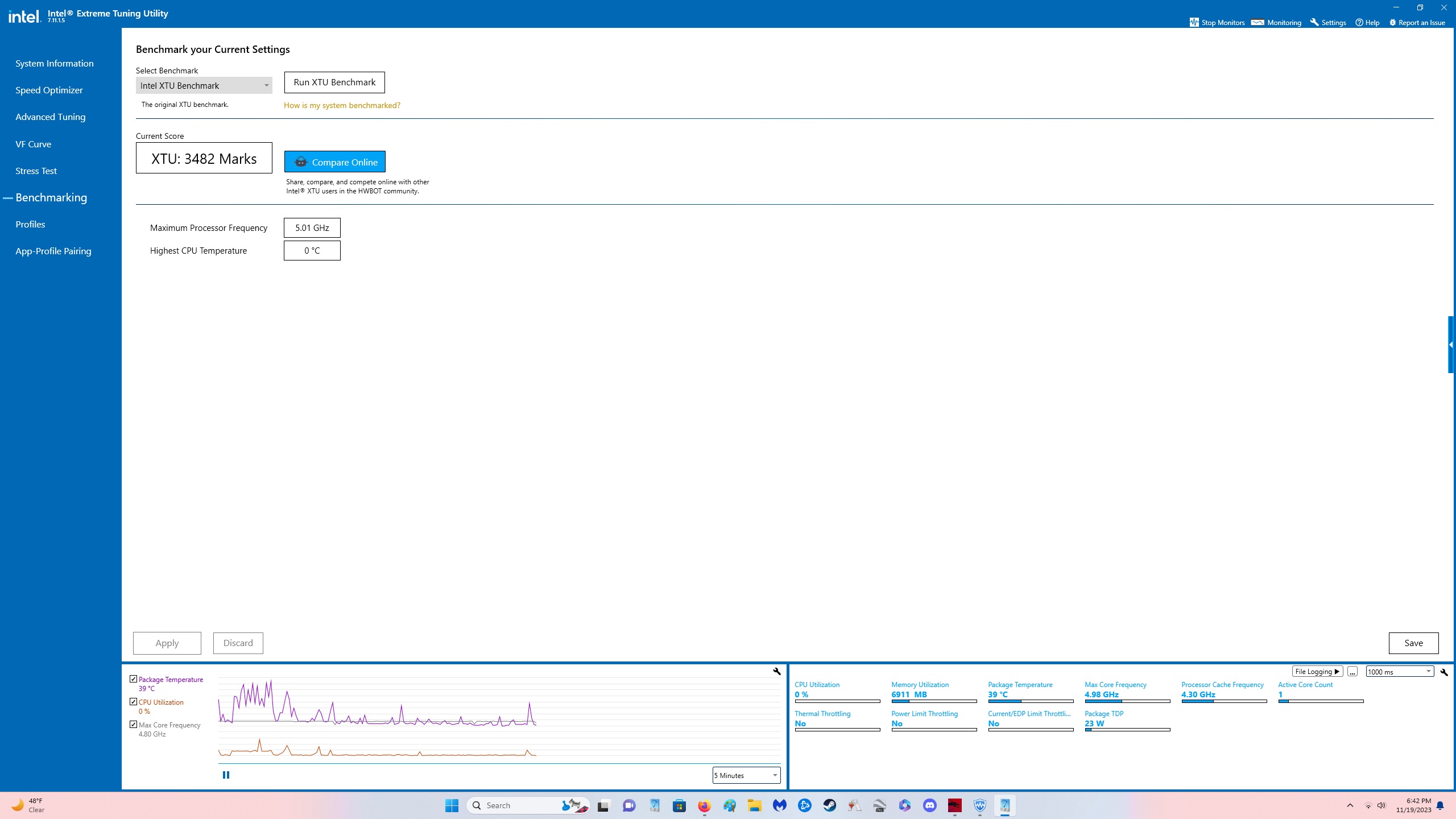Click Compare Online button
This screenshot has width=1456, height=819.
coord(334,162)
